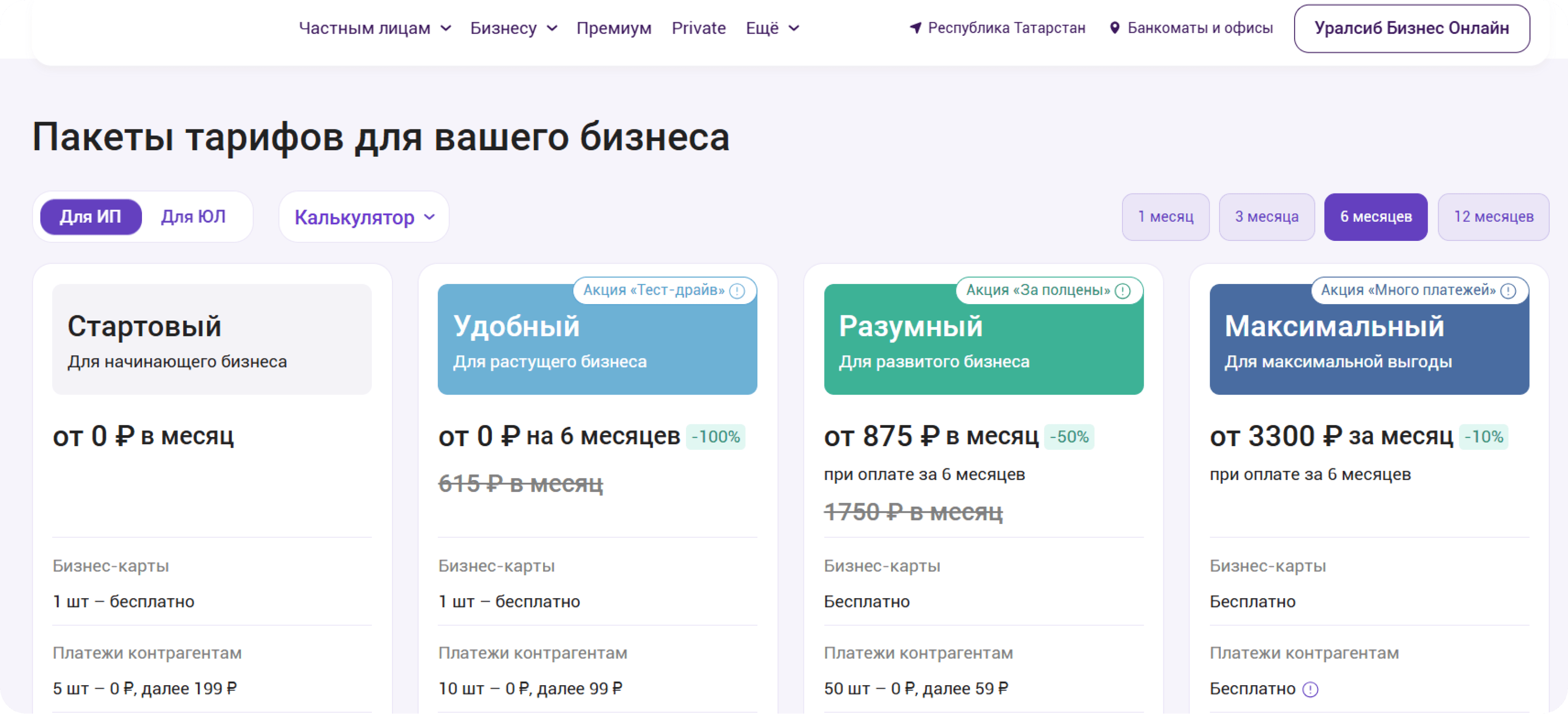
Task: Open the Private menu item
Action: tap(698, 28)
